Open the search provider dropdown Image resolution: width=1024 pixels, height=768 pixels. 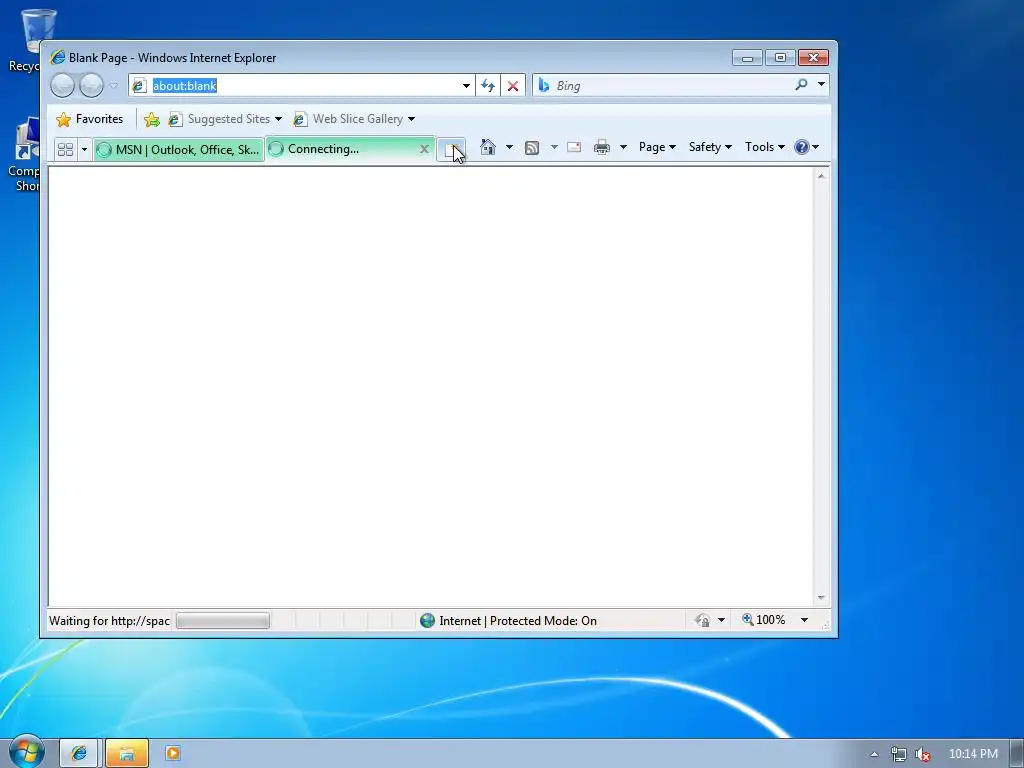821,85
